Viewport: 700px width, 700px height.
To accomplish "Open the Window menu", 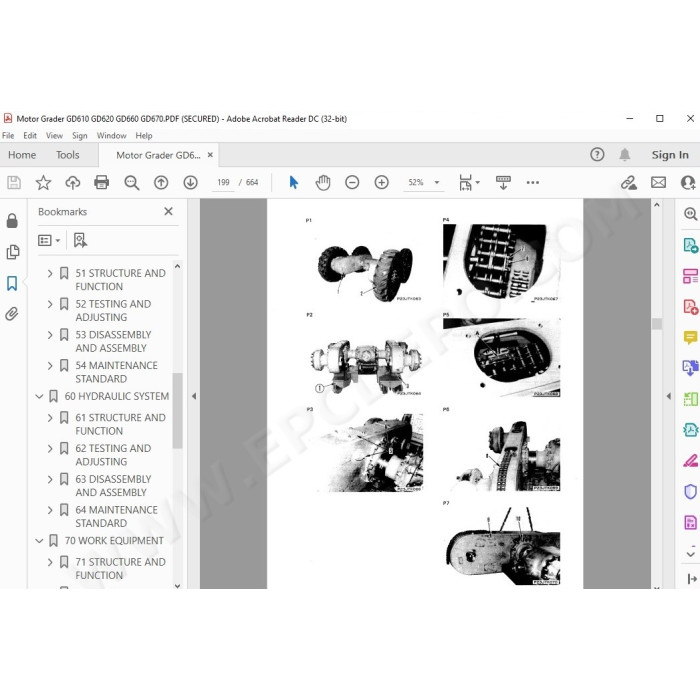I will (112, 135).
